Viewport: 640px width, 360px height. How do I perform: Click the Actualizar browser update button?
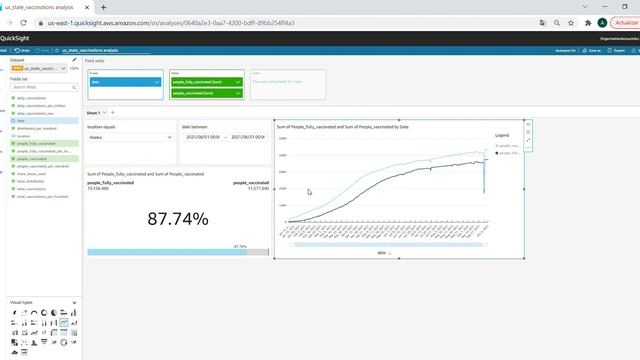[x=626, y=23]
